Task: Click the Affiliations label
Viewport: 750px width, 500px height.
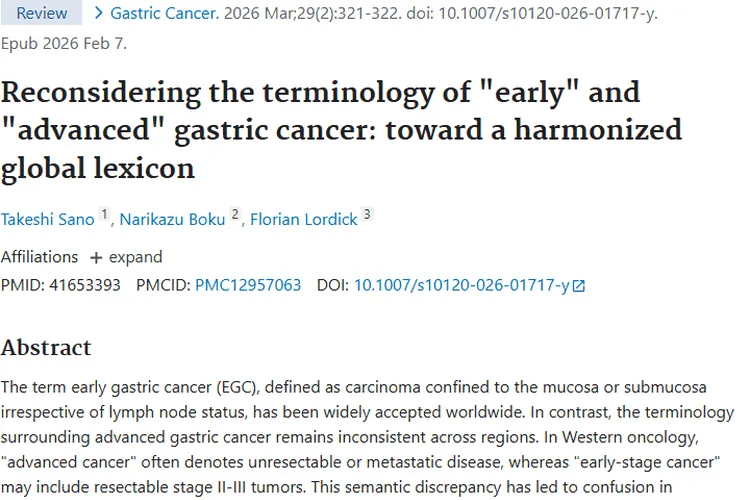Action: pos(39,257)
